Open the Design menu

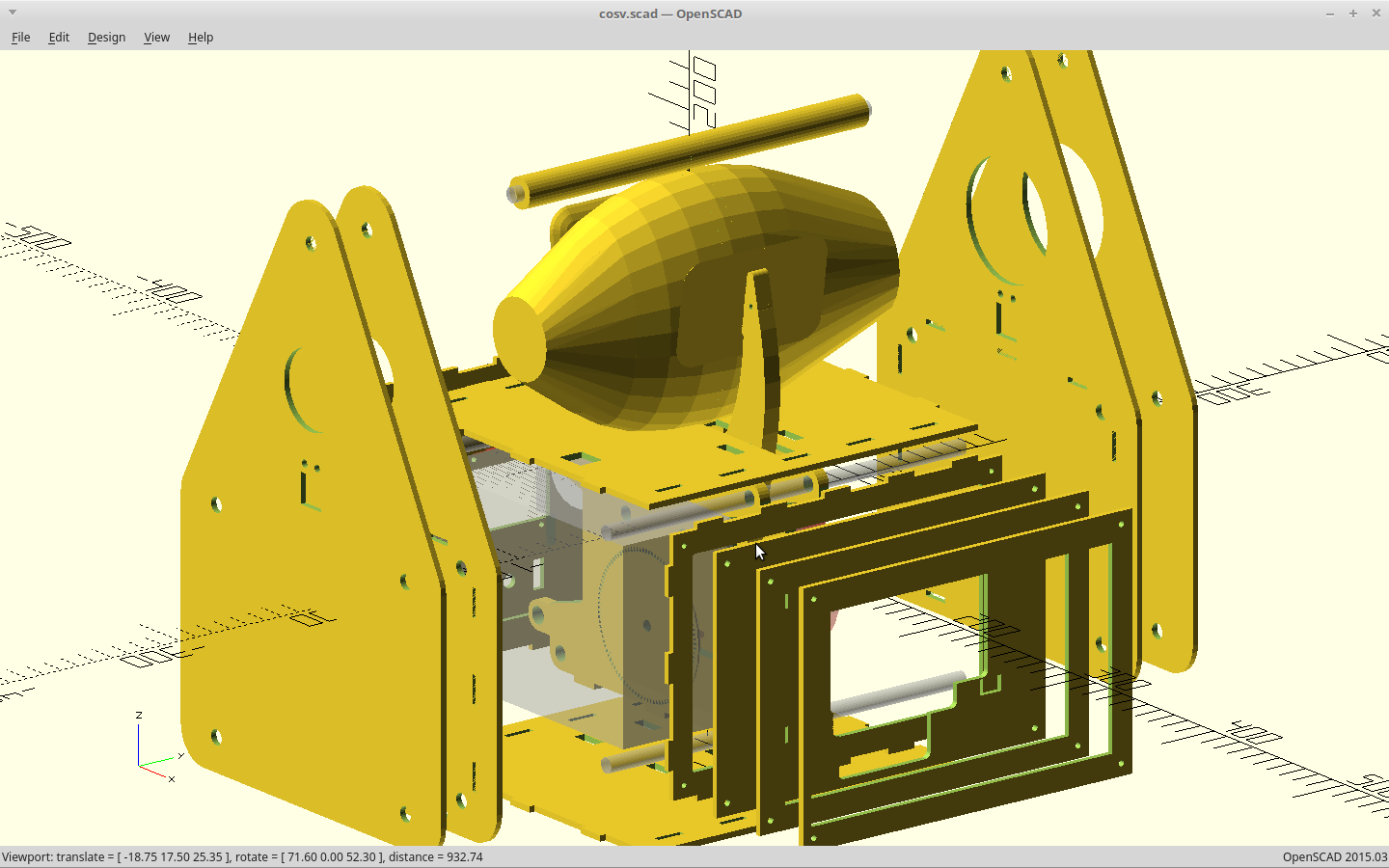point(106,38)
